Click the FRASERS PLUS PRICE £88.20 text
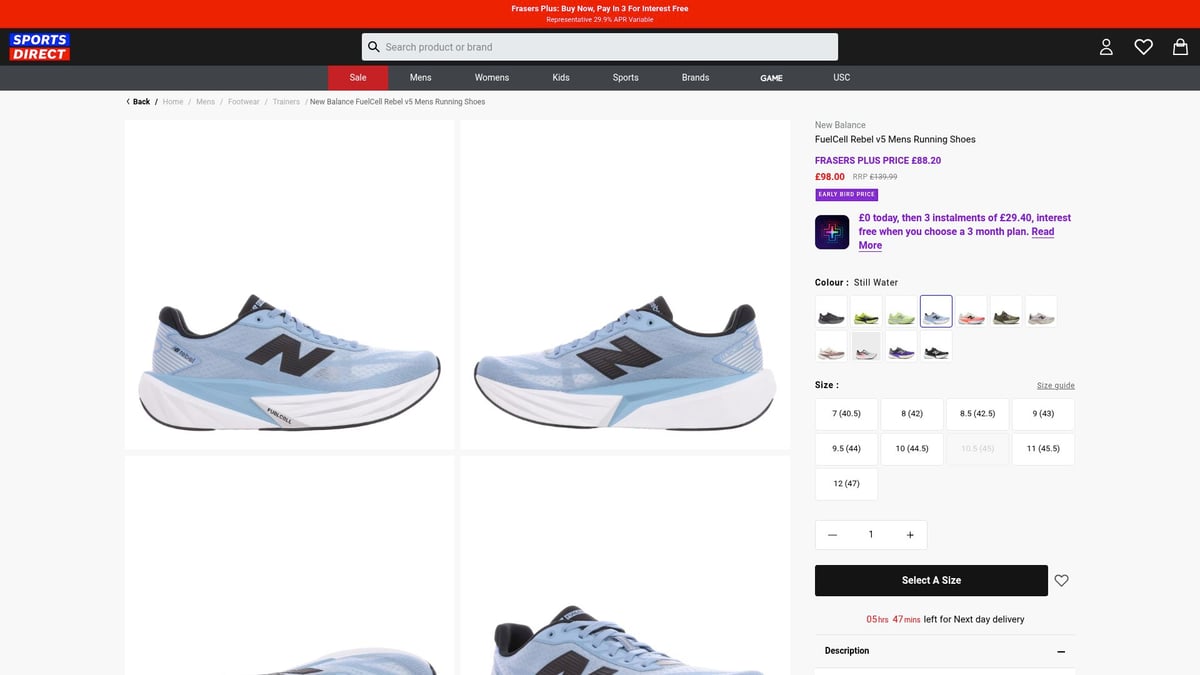This screenshot has height=675, width=1200. (x=878, y=160)
